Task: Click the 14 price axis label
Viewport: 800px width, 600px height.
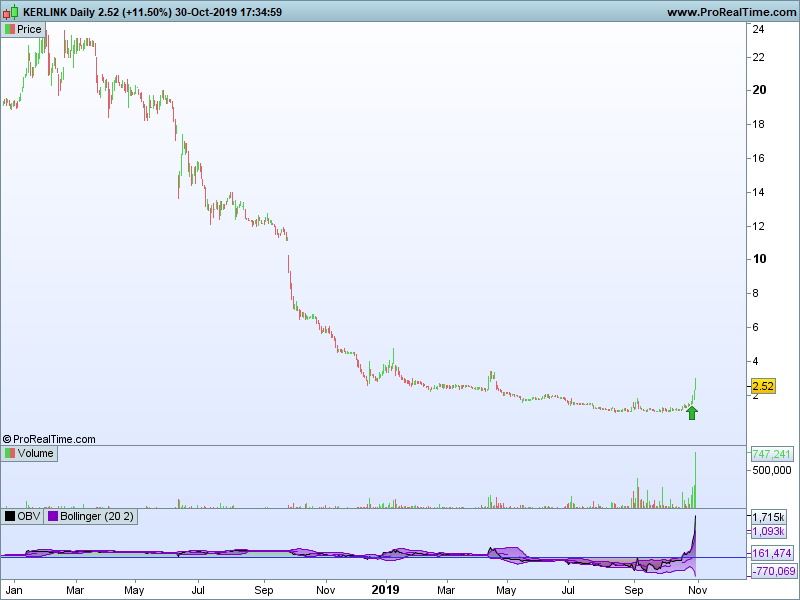Action: click(x=759, y=192)
